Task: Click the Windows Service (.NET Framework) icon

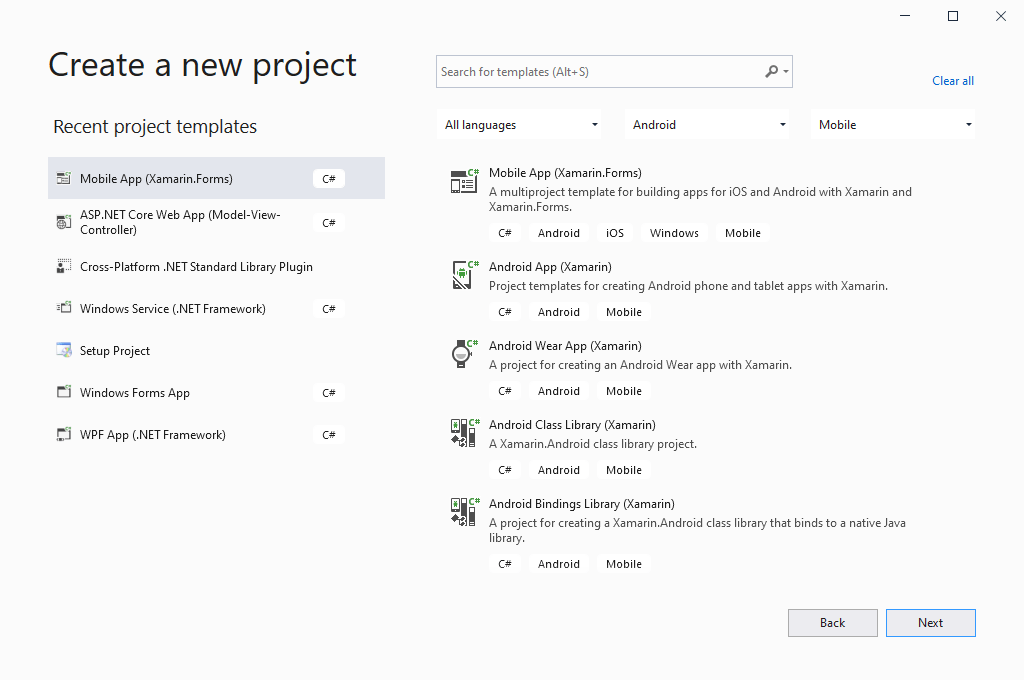Action: (x=63, y=308)
